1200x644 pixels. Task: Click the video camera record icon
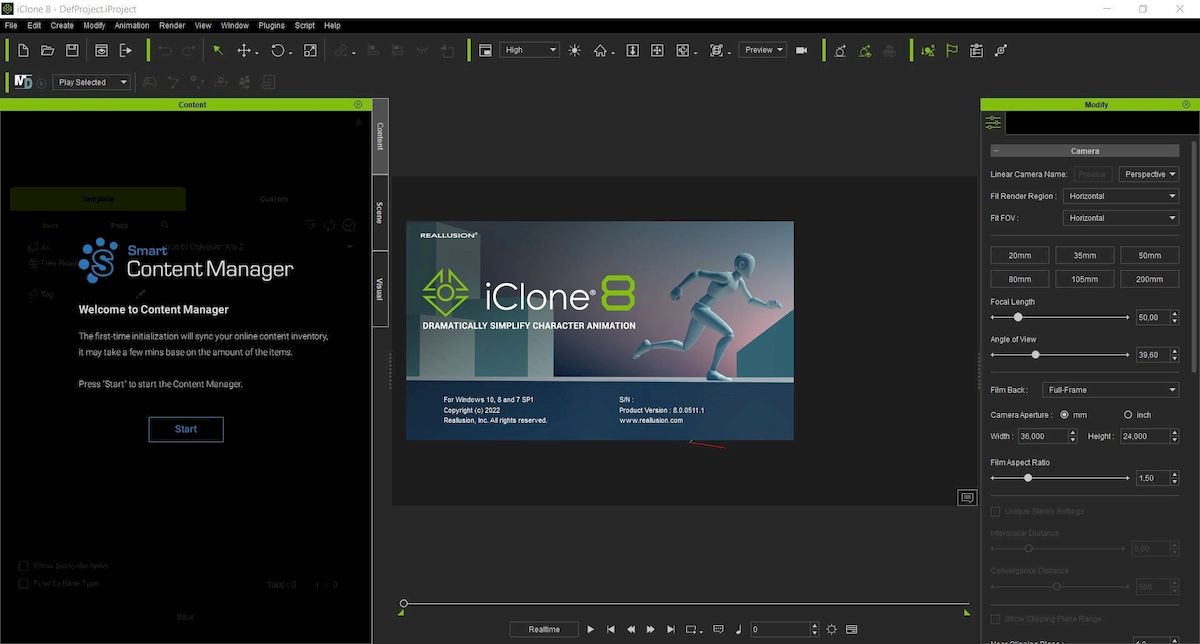click(x=801, y=50)
